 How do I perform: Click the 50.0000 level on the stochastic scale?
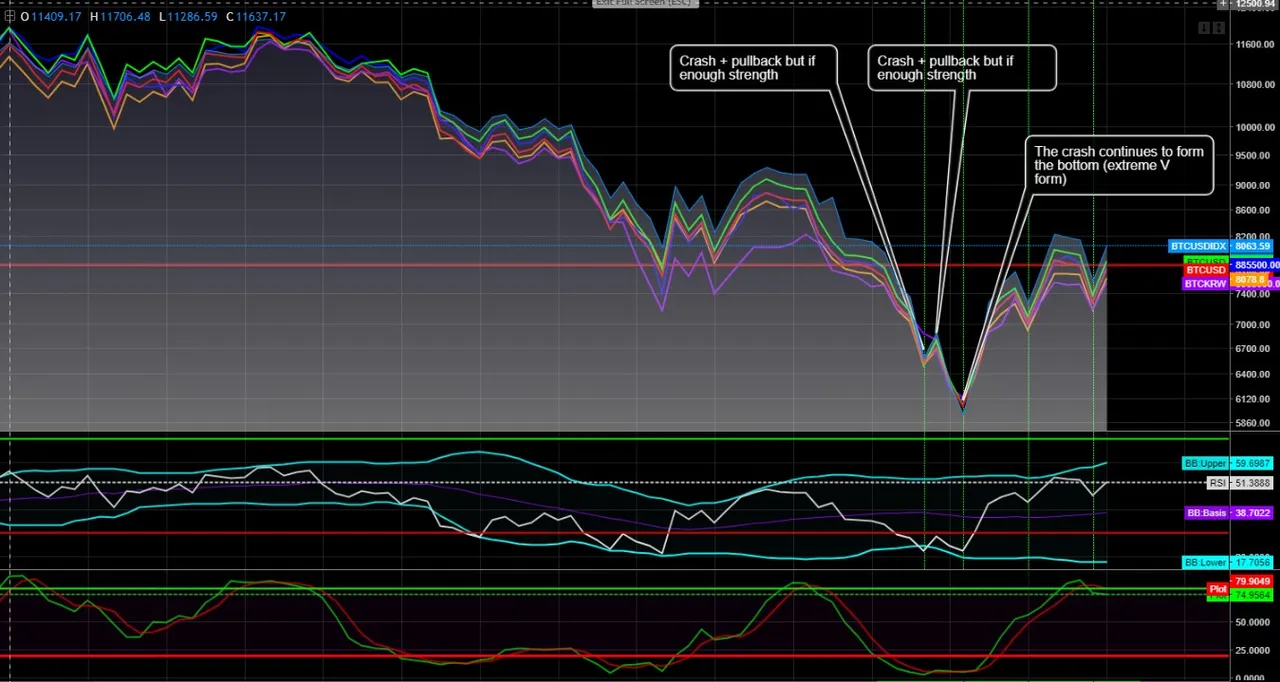(1255, 622)
